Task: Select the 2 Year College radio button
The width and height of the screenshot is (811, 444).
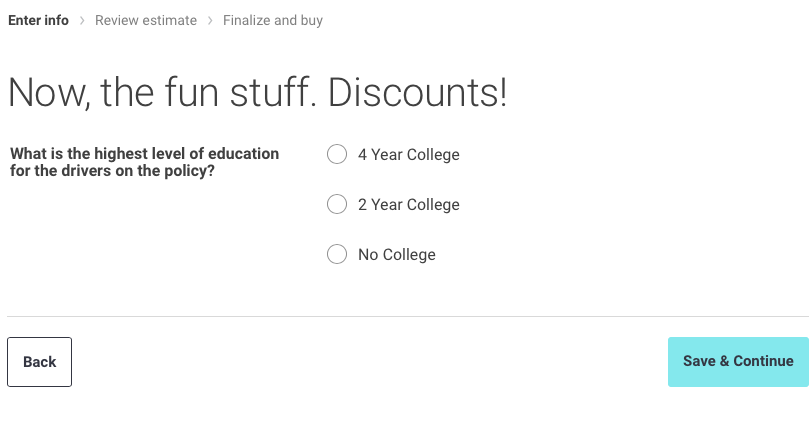Action: click(x=337, y=204)
